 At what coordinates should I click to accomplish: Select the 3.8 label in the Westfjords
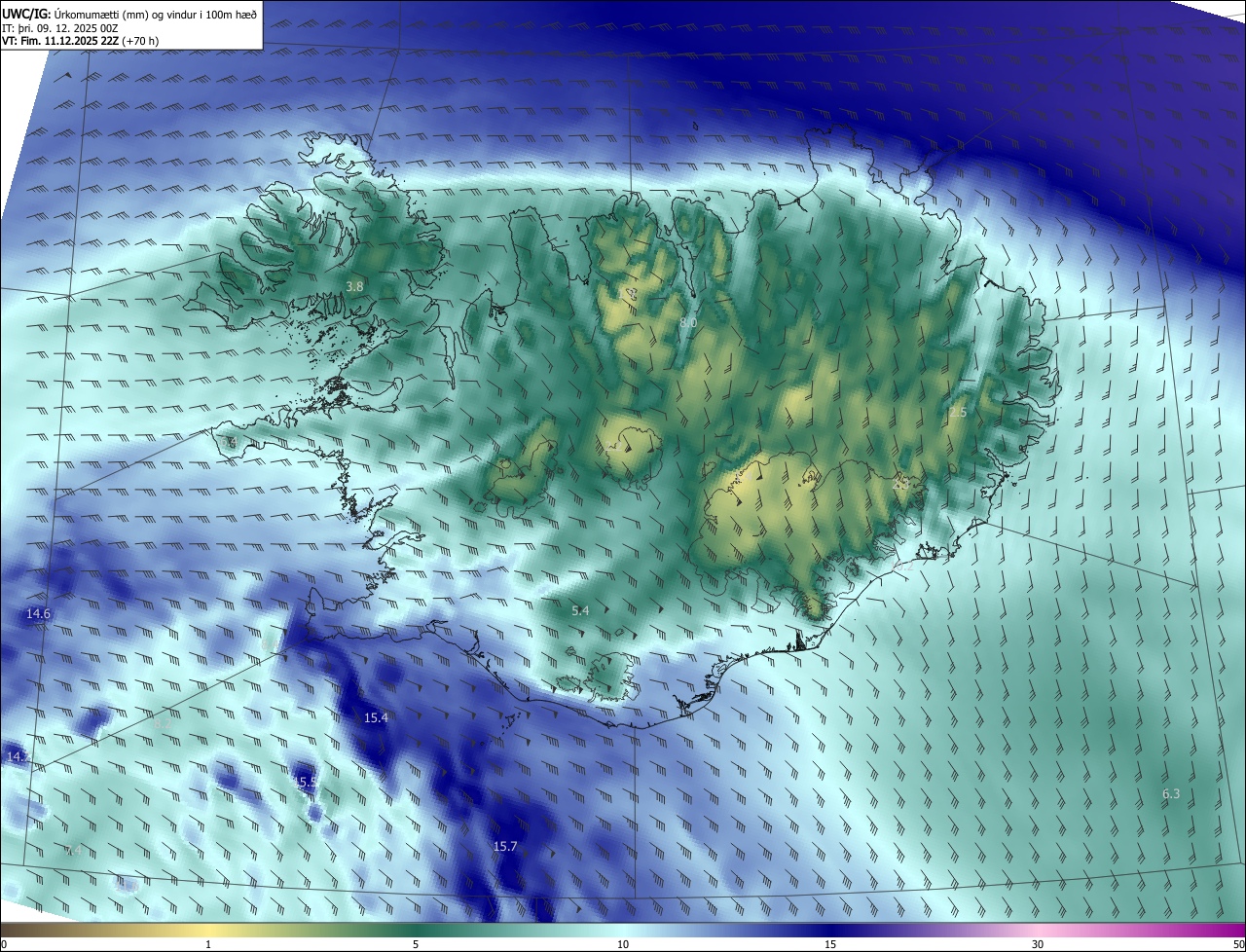[354, 286]
